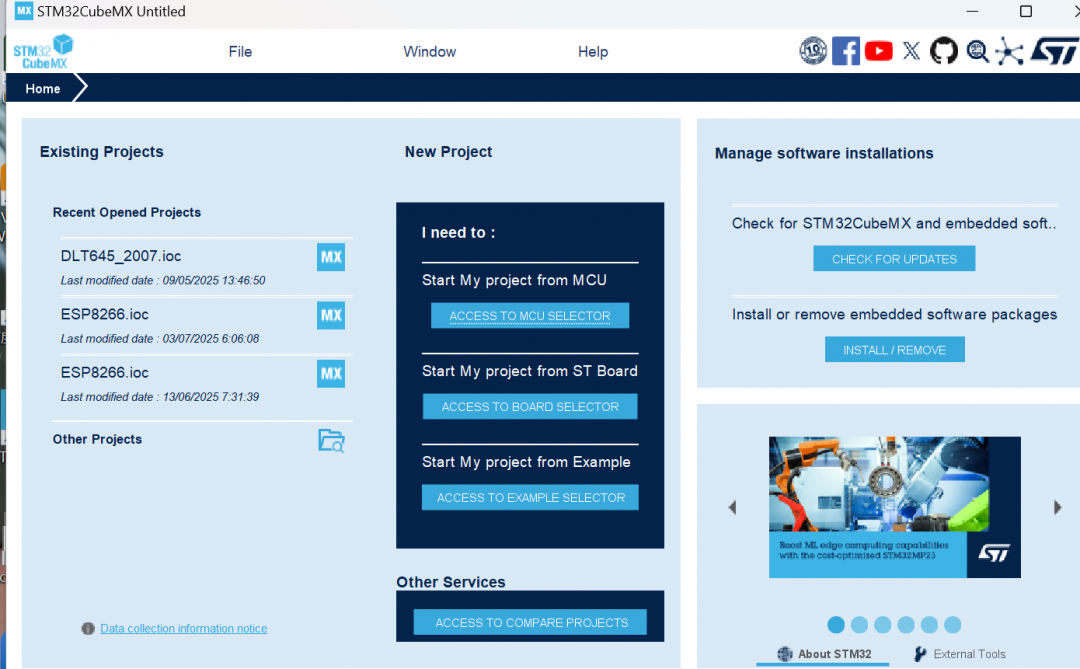The width and height of the screenshot is (1080, 669).
Task: Click CHECK FOR UPDATES button
Action: (x=894, y=259)
